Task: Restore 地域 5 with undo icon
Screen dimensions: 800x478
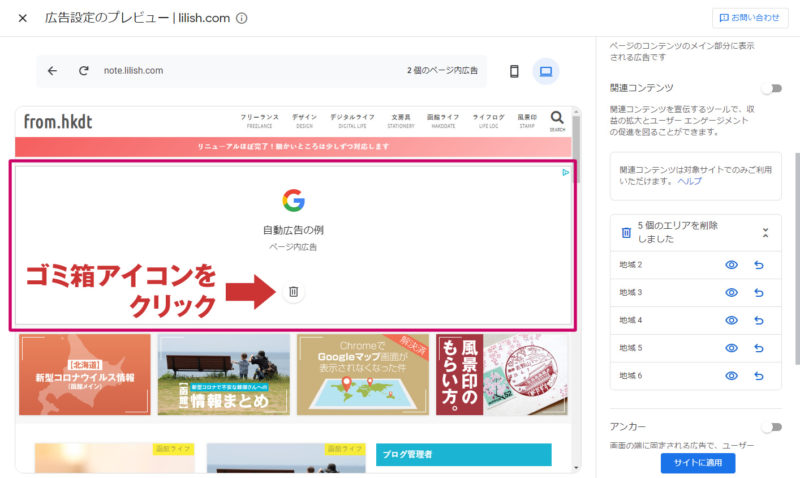Action: click(x=759, y=348)
